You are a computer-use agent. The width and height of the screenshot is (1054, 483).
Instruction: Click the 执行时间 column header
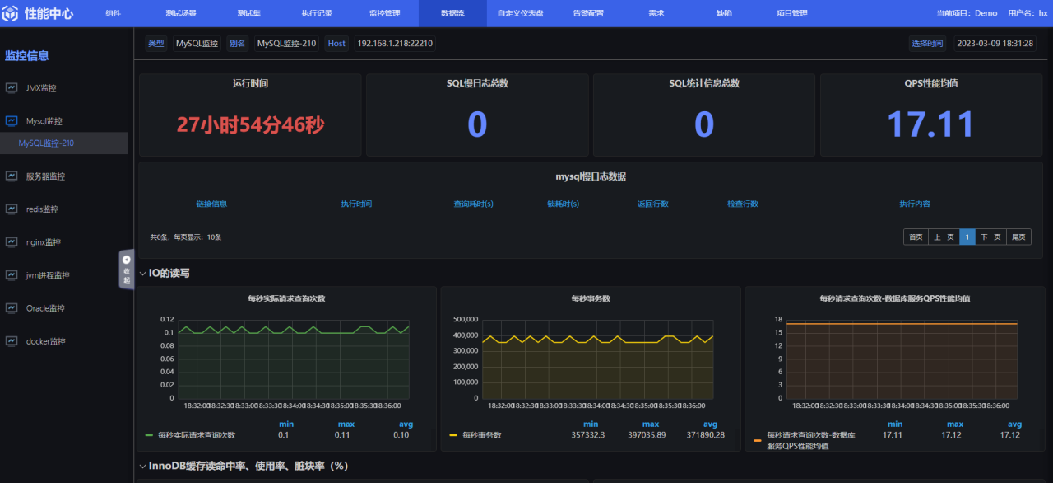coord(356,204)
